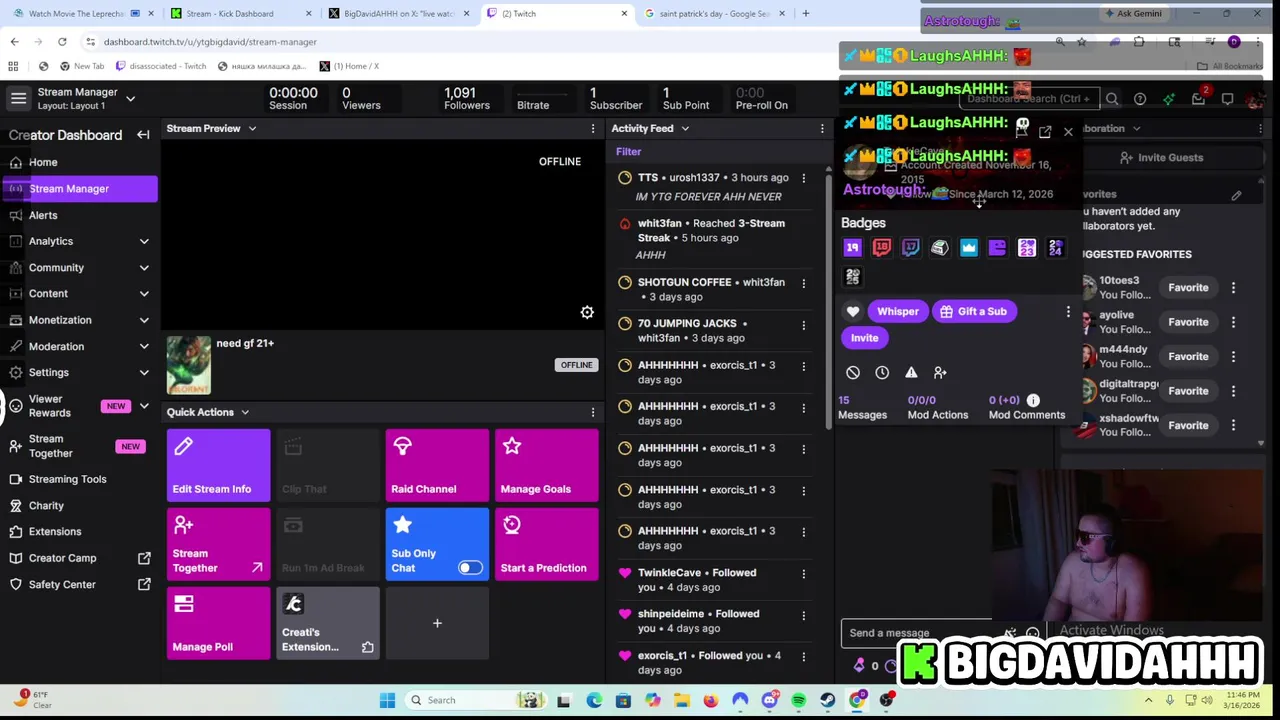Click the Invite button in user card
This screenshot has height=720, width=1280.
click(x=864, y=338)
